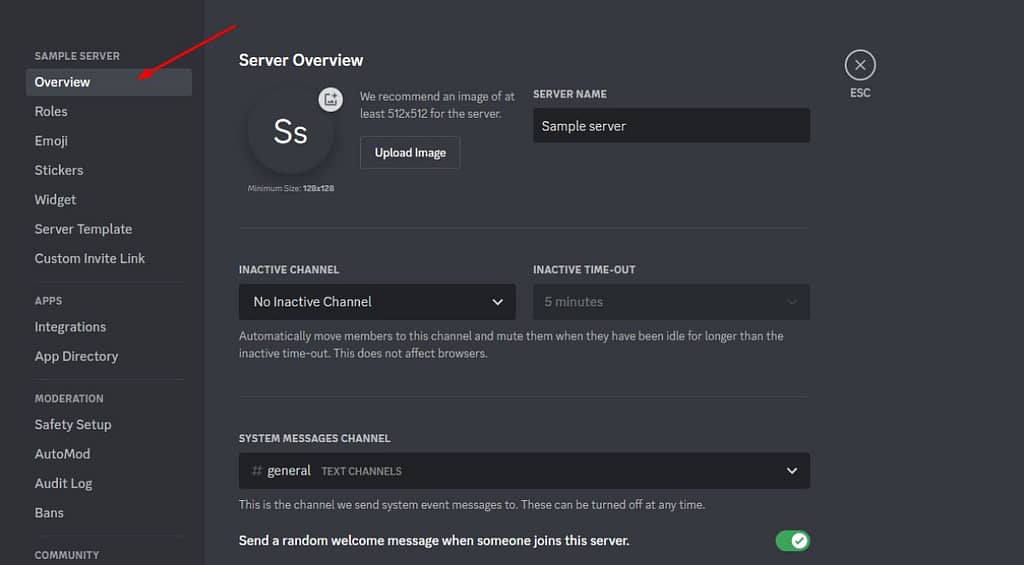This screenshot has height=565, width=1024.
Task: Click the Upload Image button
Action: pyautogui.click(x=410, y=153)
